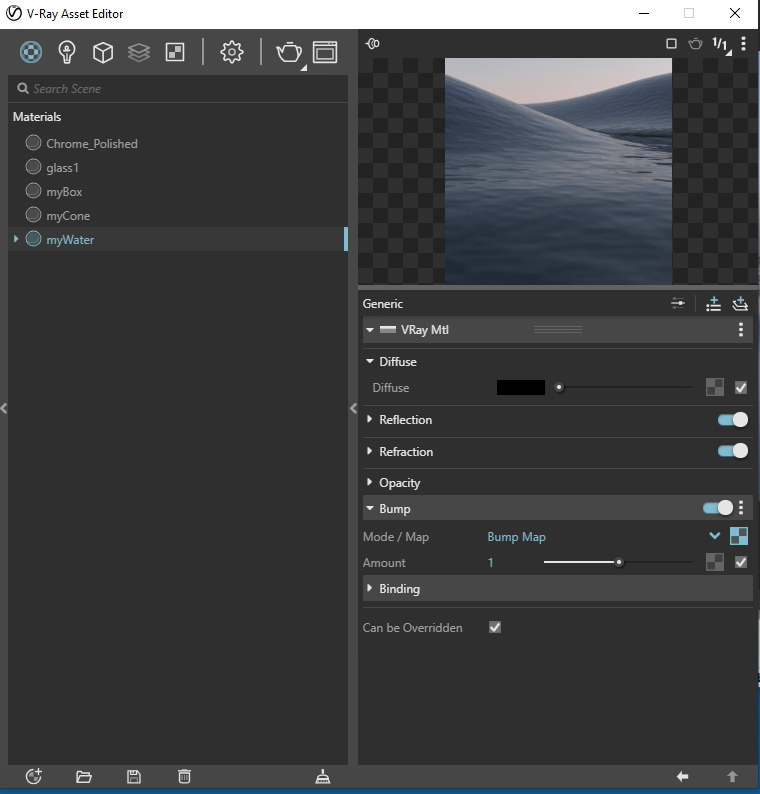Expand the myWater material tree arrow
The height and width of the screenshot is (794, 760).
coord(16,239)
